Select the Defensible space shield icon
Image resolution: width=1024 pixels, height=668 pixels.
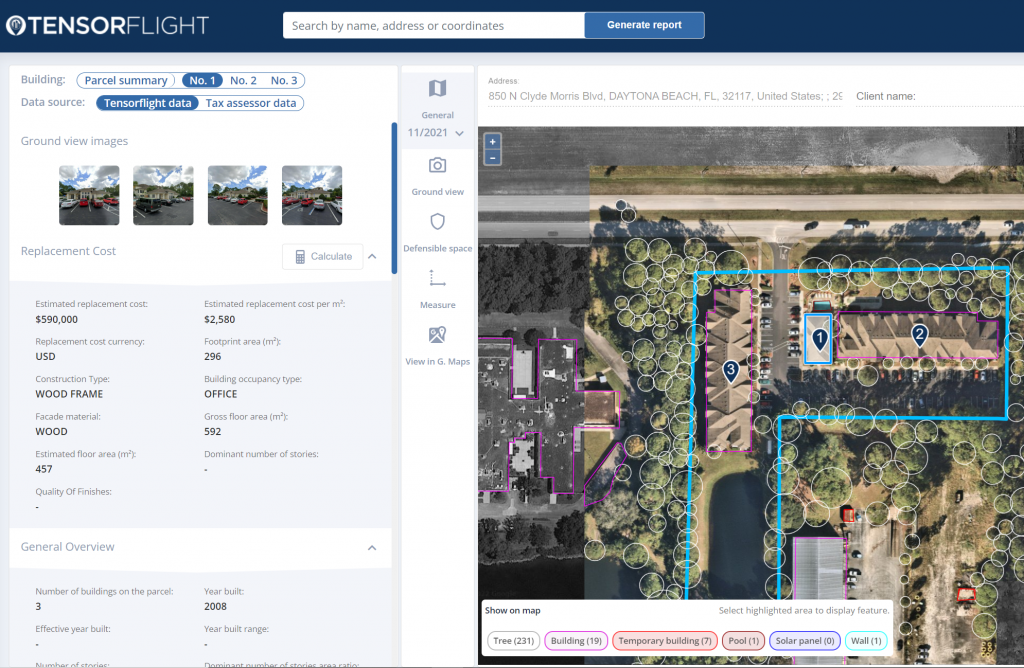(437, 221)
